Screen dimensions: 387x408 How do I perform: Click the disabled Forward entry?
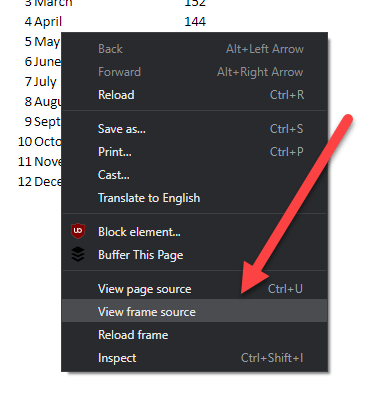194,72
